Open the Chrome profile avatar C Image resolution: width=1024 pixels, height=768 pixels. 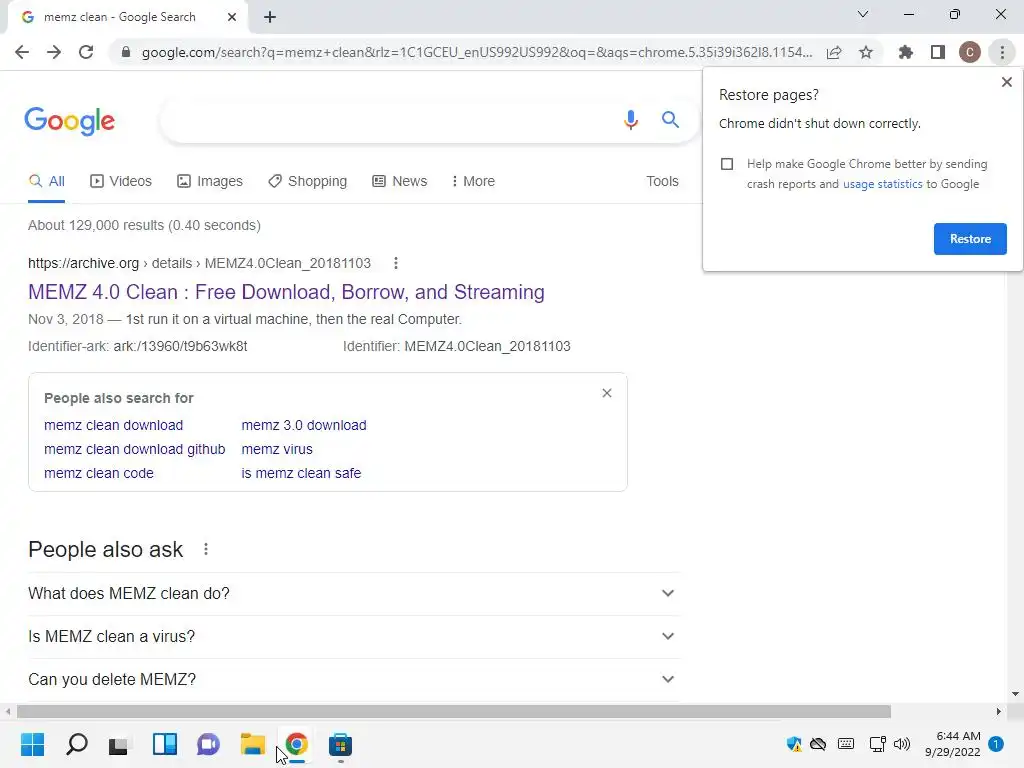(x=970, y=52)
